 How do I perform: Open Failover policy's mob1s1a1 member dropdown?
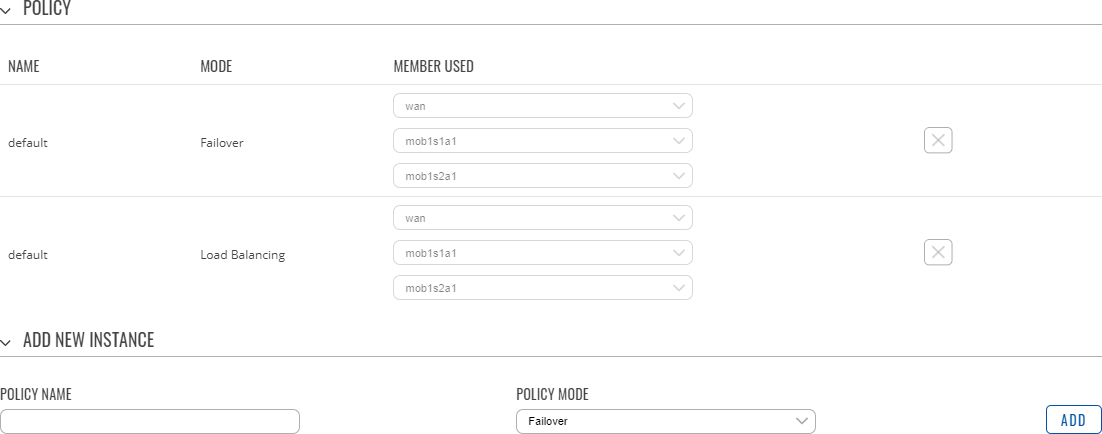tap(542, 141)
